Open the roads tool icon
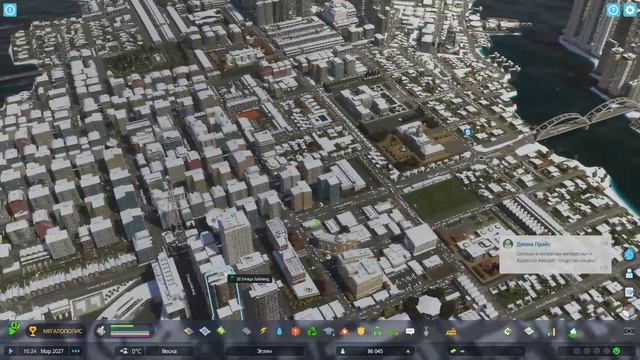The width and height of the screenshot is (640, 360). pyautogui.click(x=246, y=331)
